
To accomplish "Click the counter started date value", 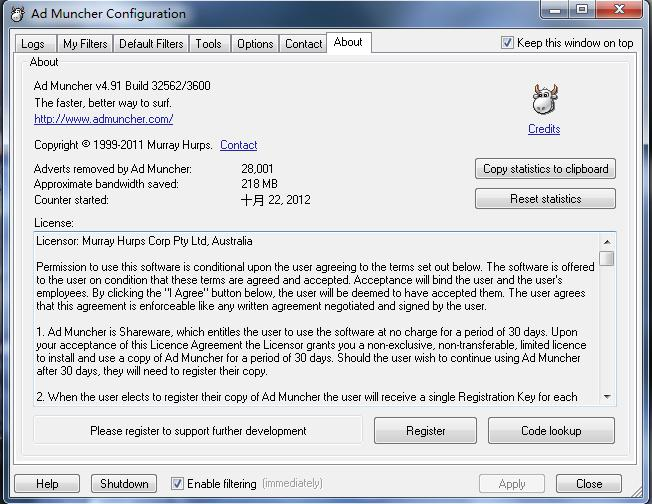I will tap(275, 200).
